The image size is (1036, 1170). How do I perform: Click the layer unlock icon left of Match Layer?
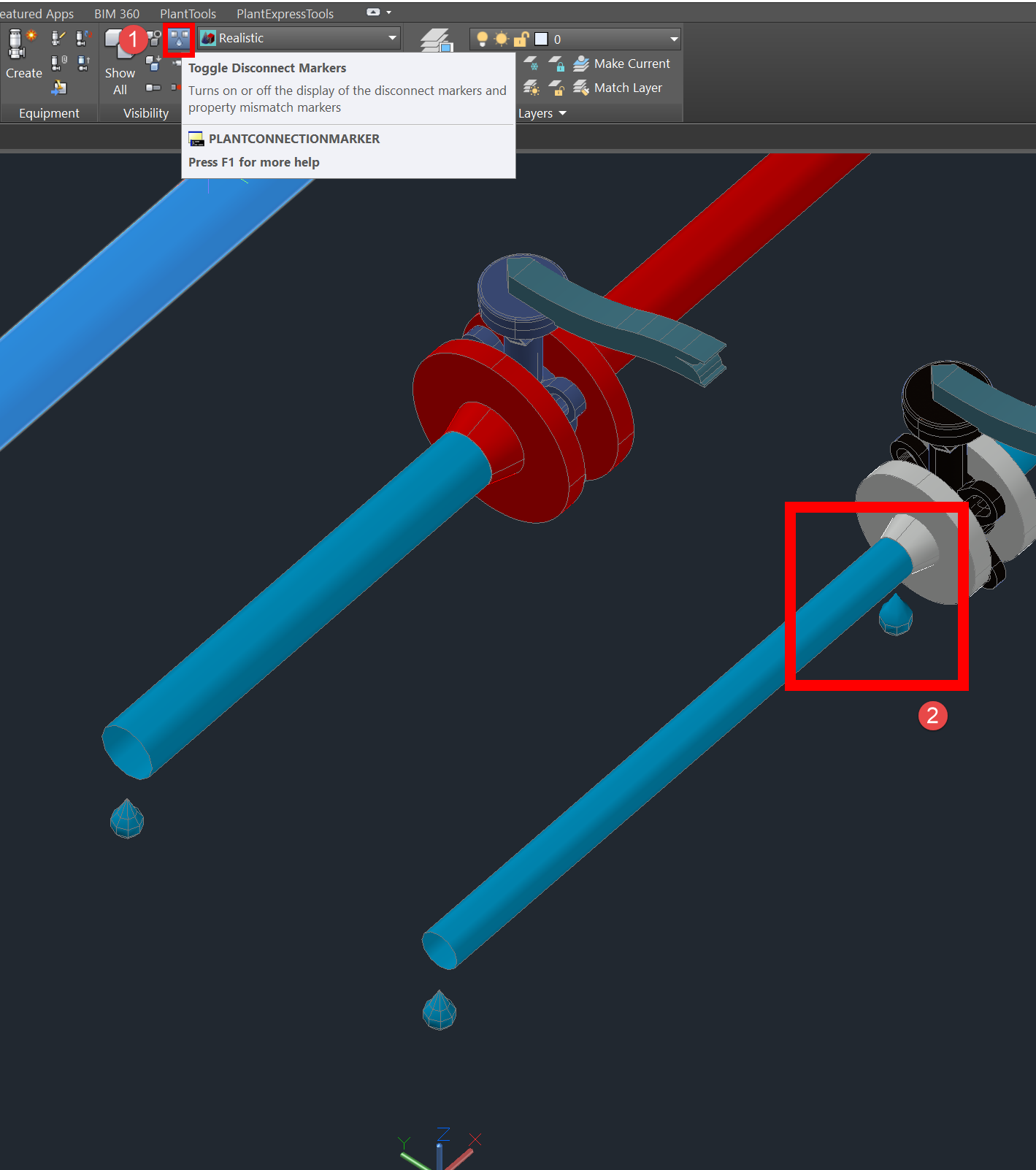(556, 88)
